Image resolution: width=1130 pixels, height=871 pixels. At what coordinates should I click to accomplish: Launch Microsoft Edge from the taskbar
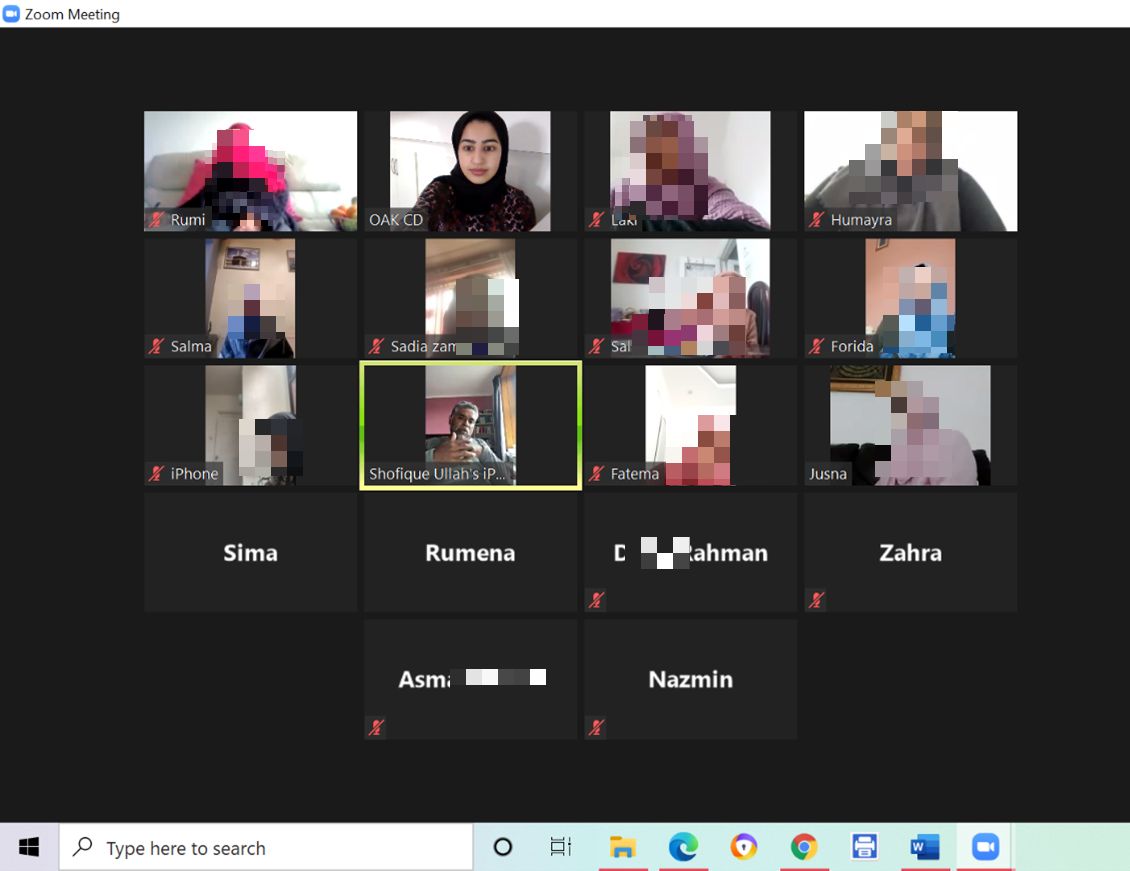coord(683,847)
